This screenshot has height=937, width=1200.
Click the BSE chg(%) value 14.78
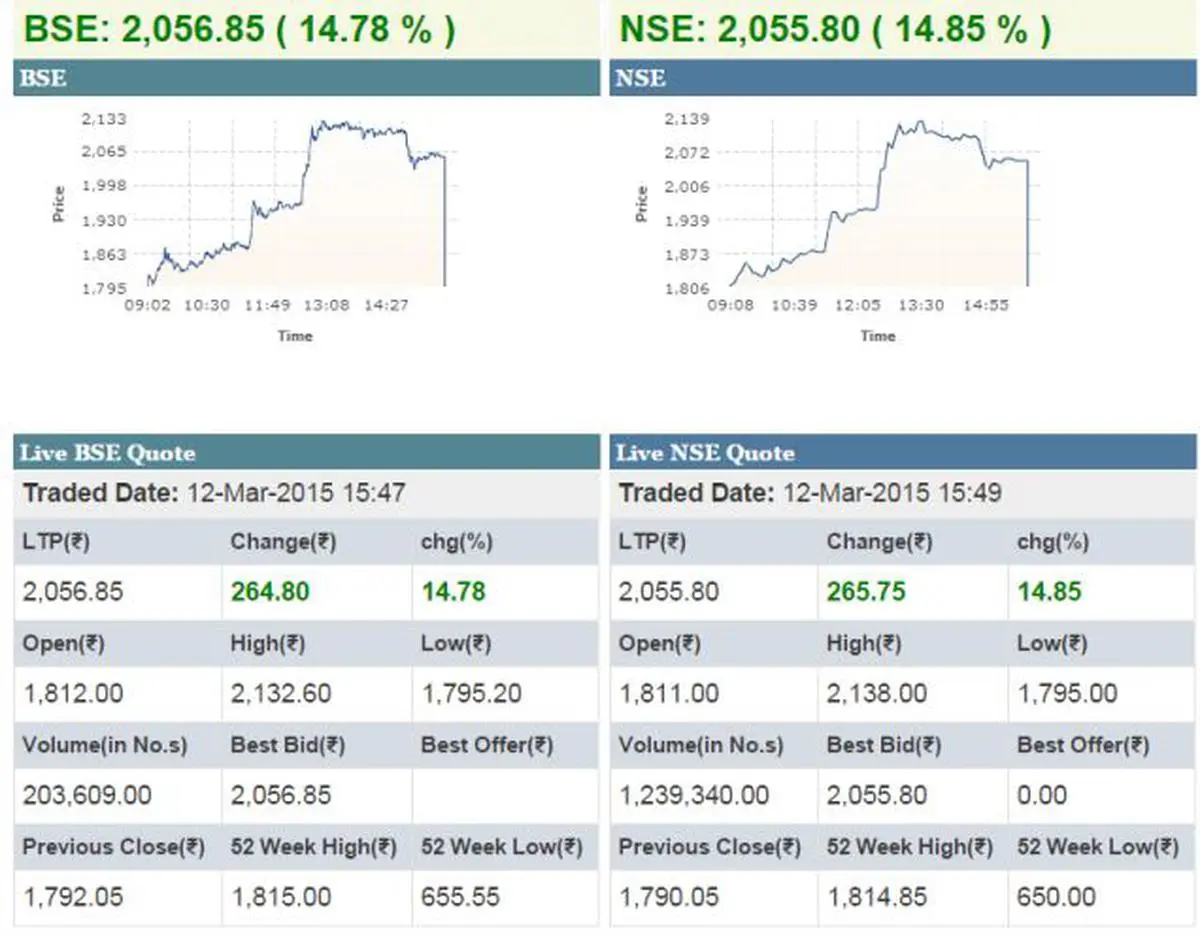pos(453,592)
